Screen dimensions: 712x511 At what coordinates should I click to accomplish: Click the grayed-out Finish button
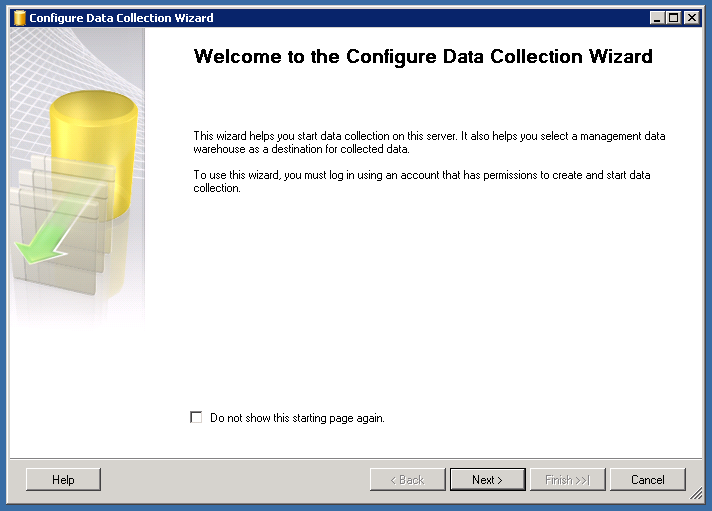[x=567, y=480]
